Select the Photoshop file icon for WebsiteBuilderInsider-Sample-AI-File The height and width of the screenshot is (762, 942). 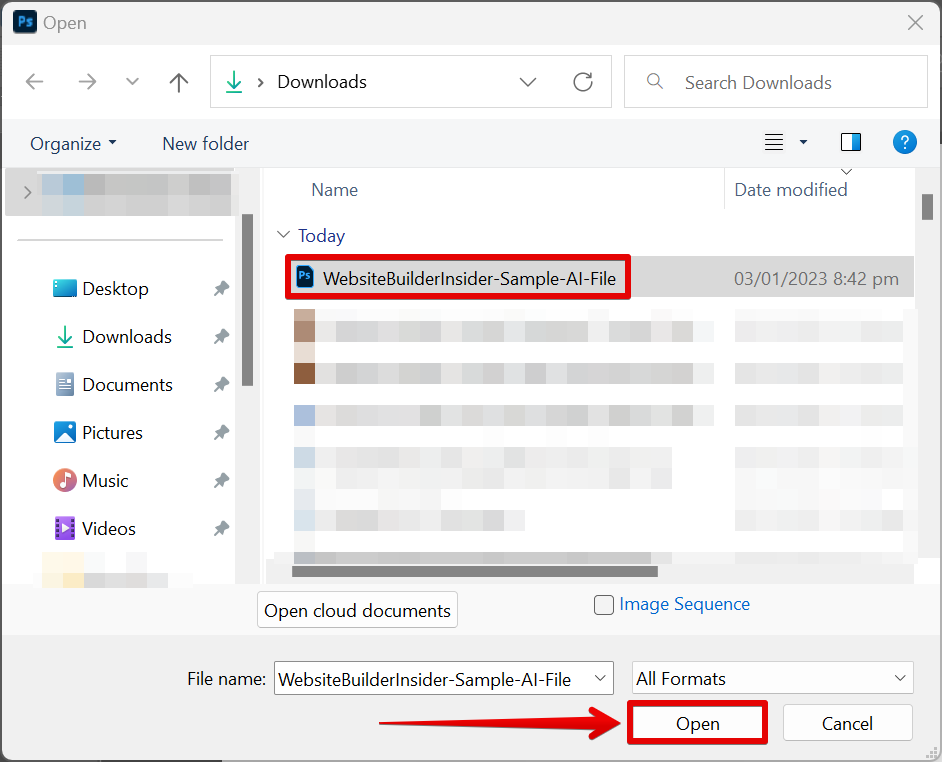306,277
